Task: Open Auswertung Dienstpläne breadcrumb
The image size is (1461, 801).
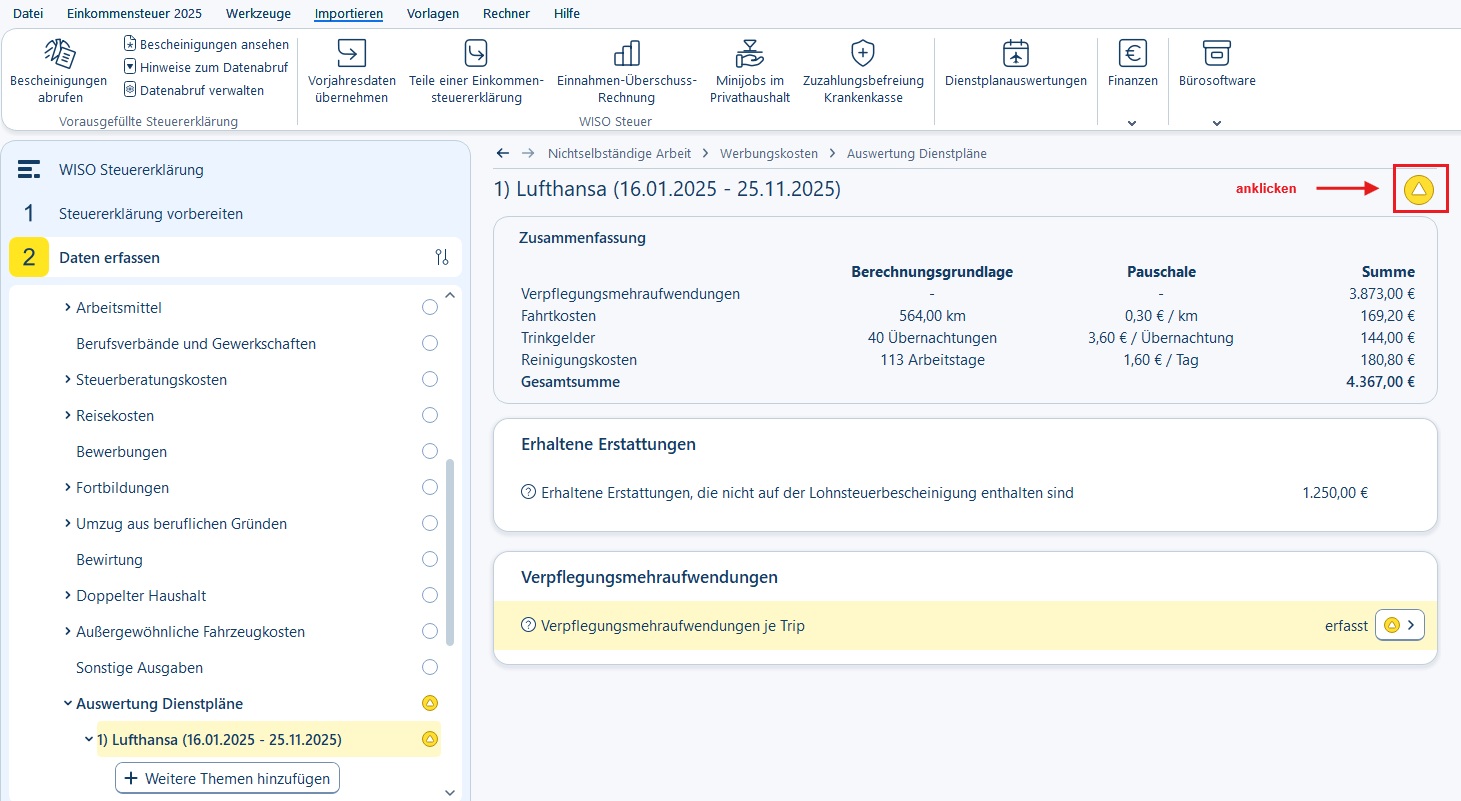Action: tap(917, 153)
